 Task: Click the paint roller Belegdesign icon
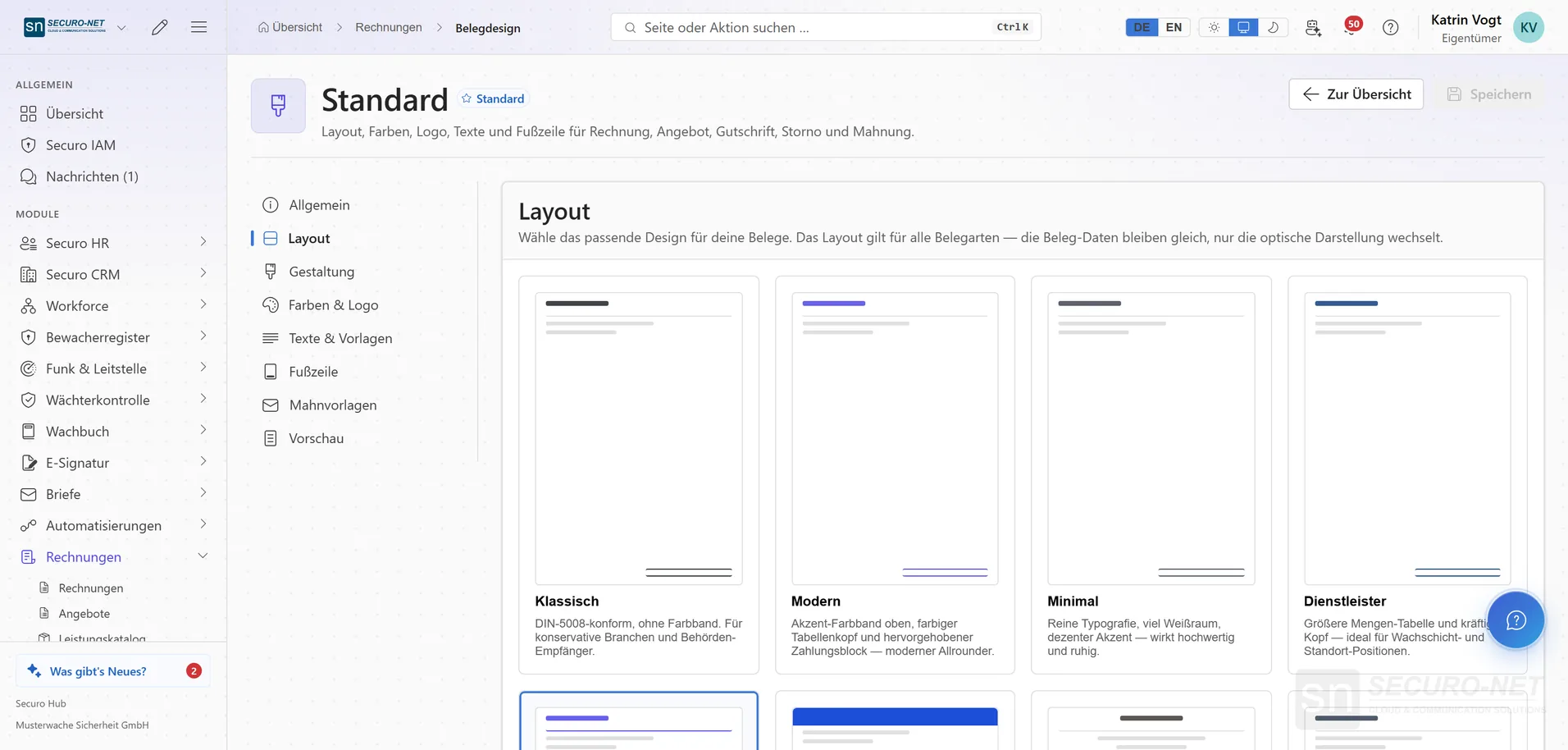click(x=278, y=106)
